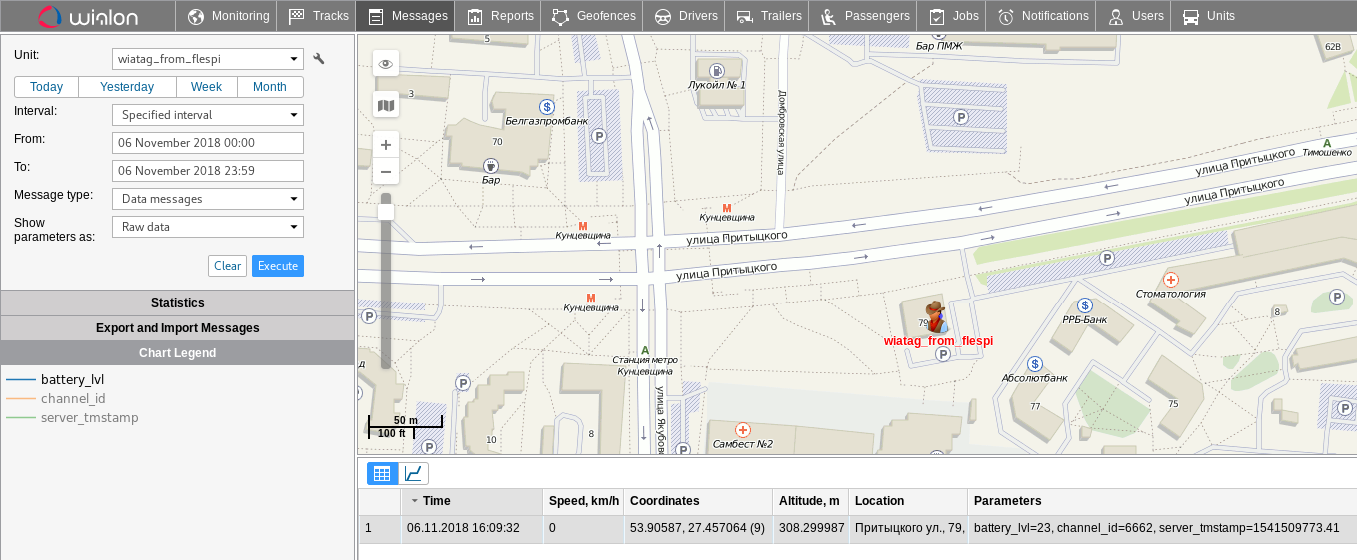1357x560 pixels.
Task: Click the Абсолютбанк bank icon
Action: (x=1035, y=363)
